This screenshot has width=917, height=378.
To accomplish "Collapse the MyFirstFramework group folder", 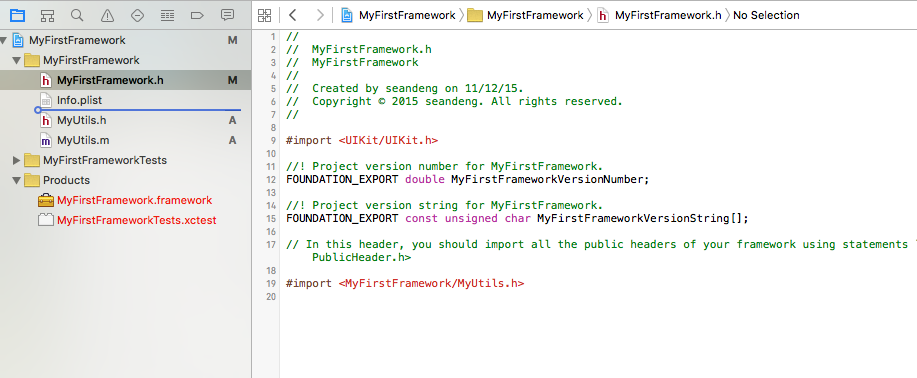I will click(x=16, y=60).
